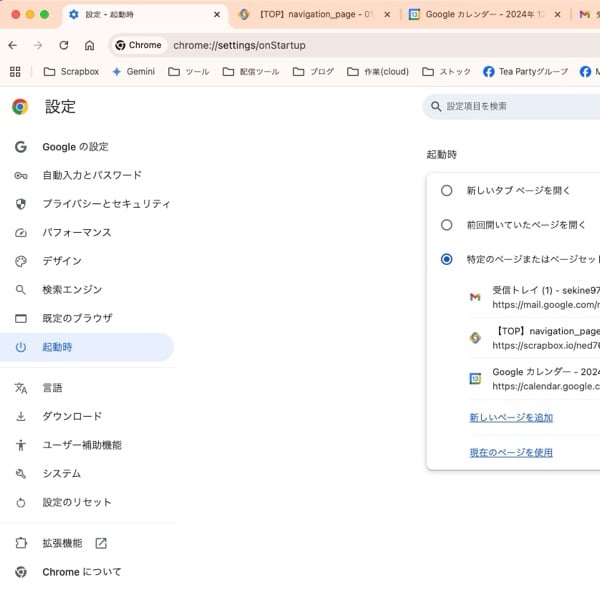600x600 pixels.
Task: Open the apps grid in bookmarks bar
Action: click(x=14, y=72)
